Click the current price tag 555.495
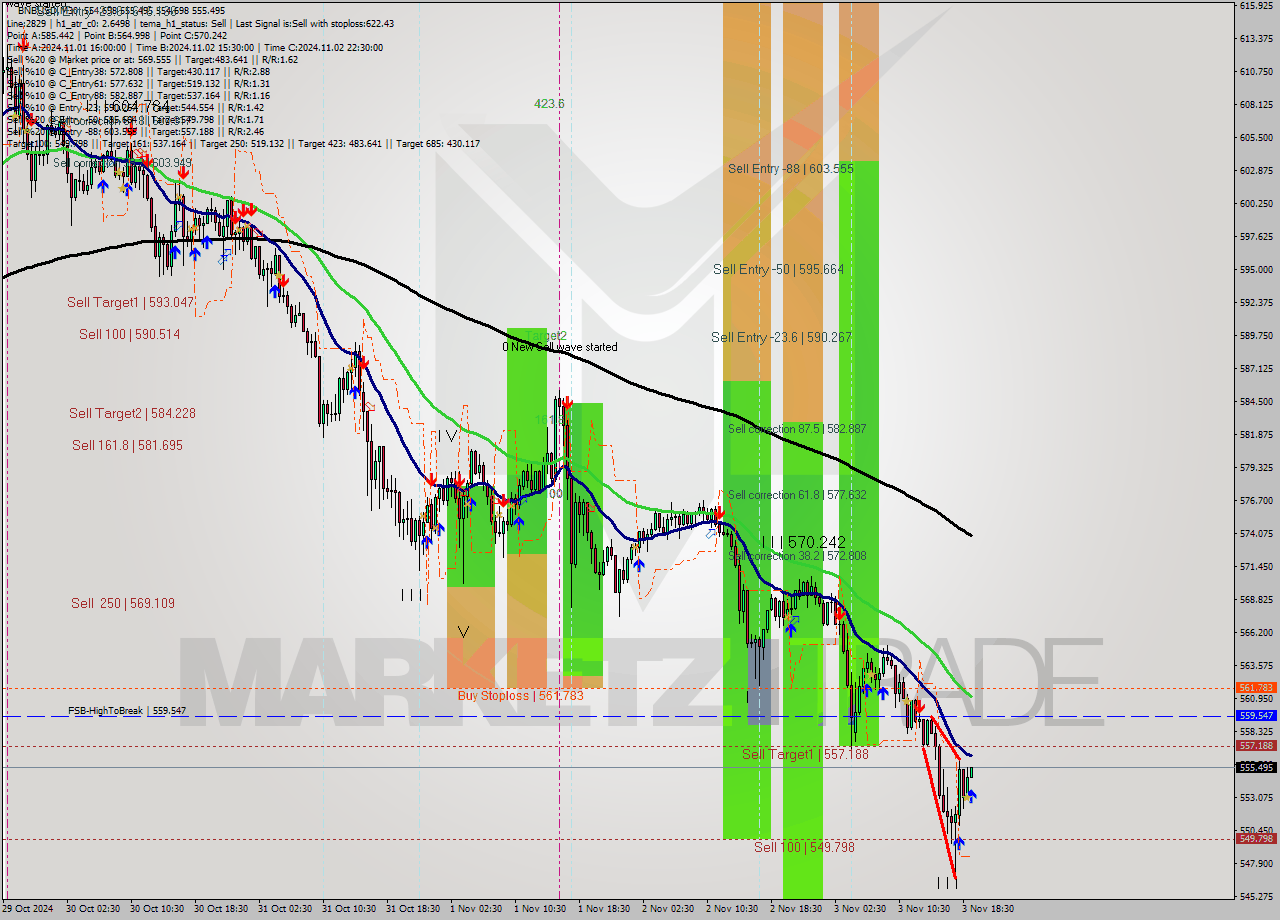The image size is (1280, 920). [1256, 767]
